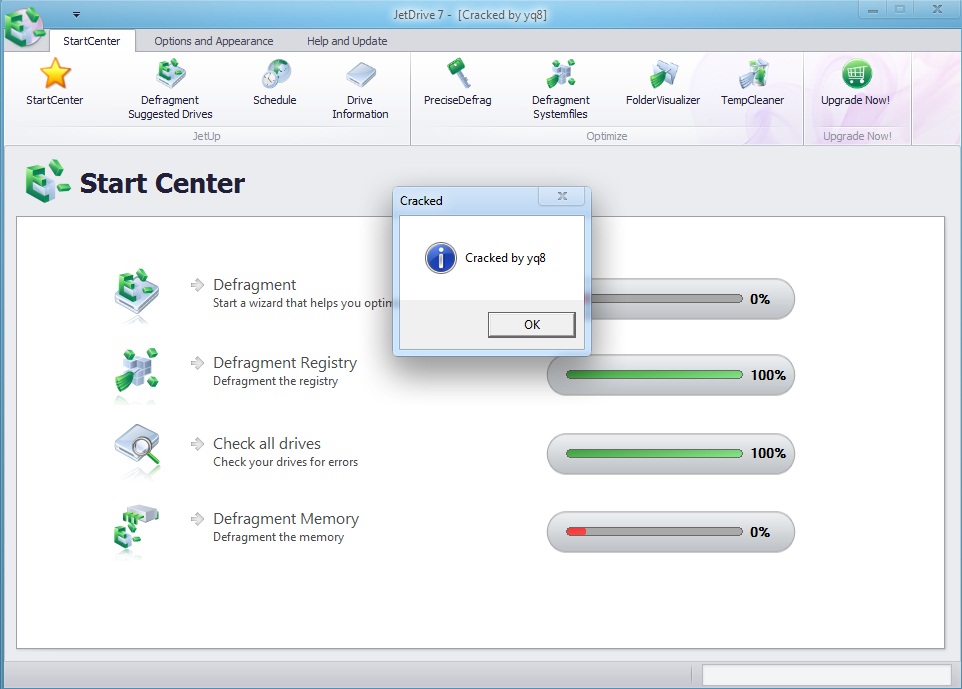The width and height of the screenshot is (962, 689).
Task: Select the Defragment Memory link
Action: pyautogui.click(x=286, y=519)
